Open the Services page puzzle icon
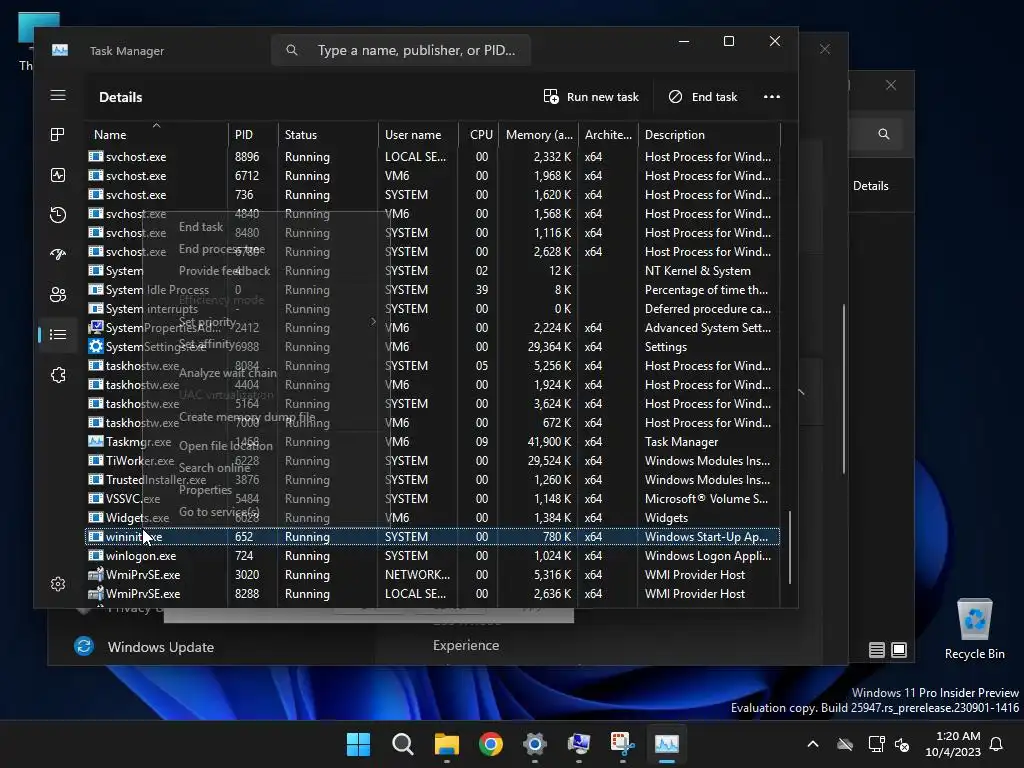Viewport: 1024px width, 768px height. (58, 375)
